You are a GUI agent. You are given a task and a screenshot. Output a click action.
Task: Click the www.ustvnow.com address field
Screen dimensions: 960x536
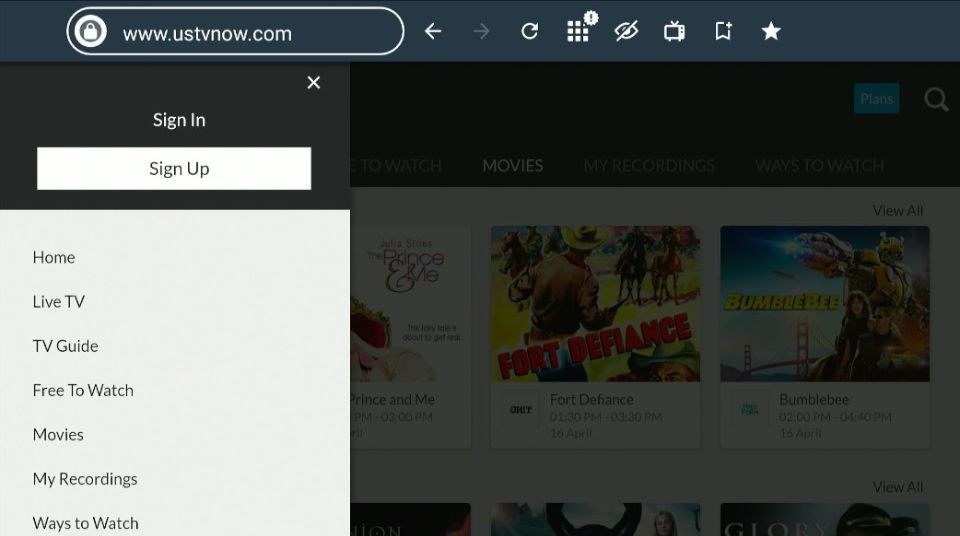pyautogui.click(x=235, y=31)
